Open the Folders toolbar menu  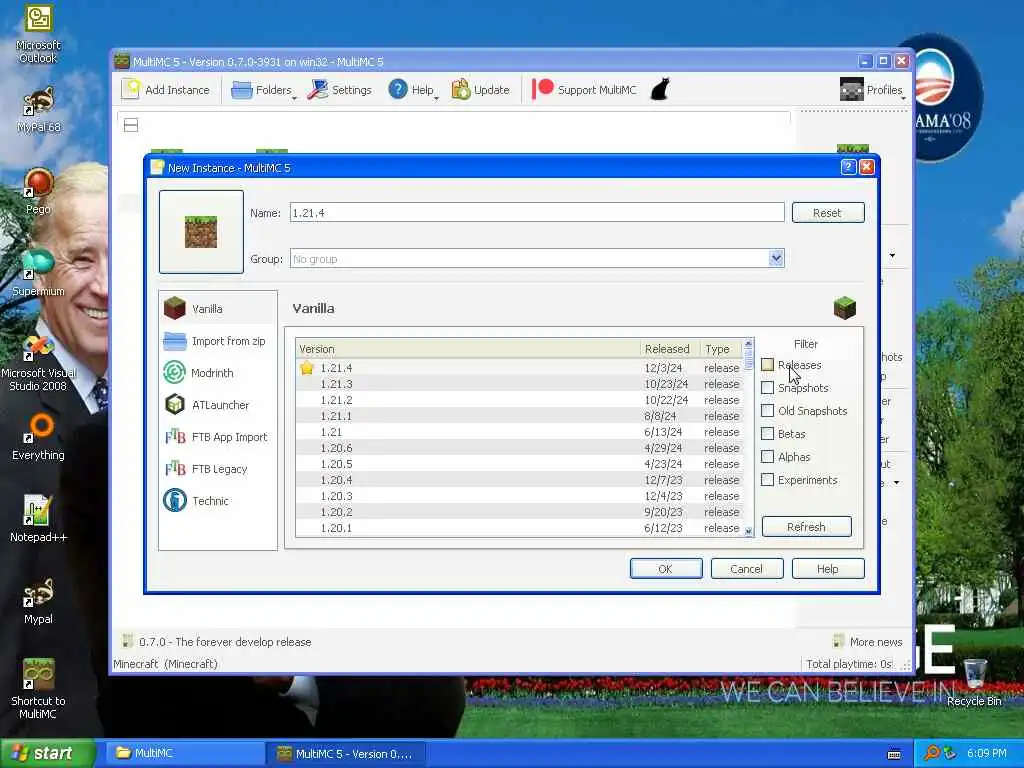[263, 89]
